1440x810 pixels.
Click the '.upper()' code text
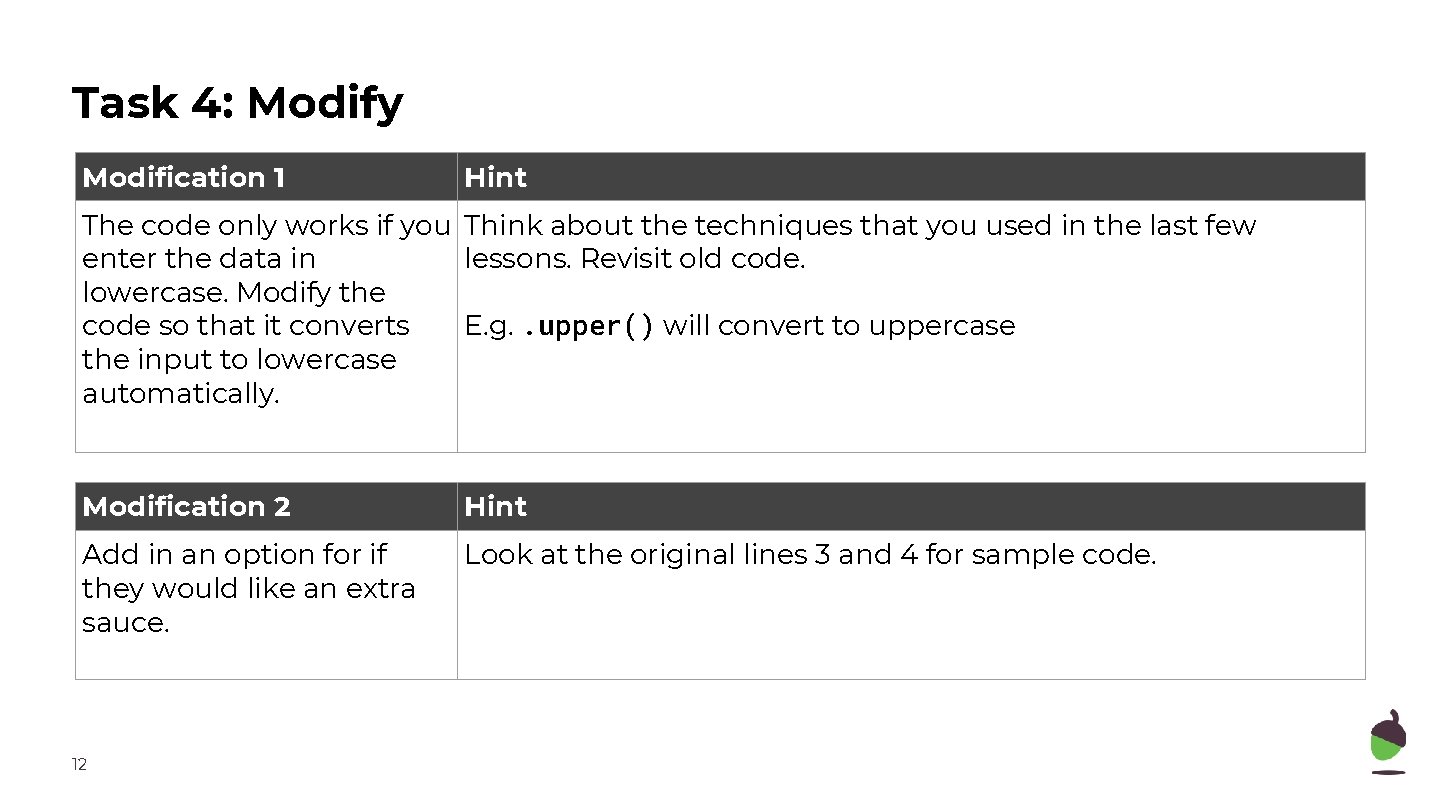tap(589, 327)
